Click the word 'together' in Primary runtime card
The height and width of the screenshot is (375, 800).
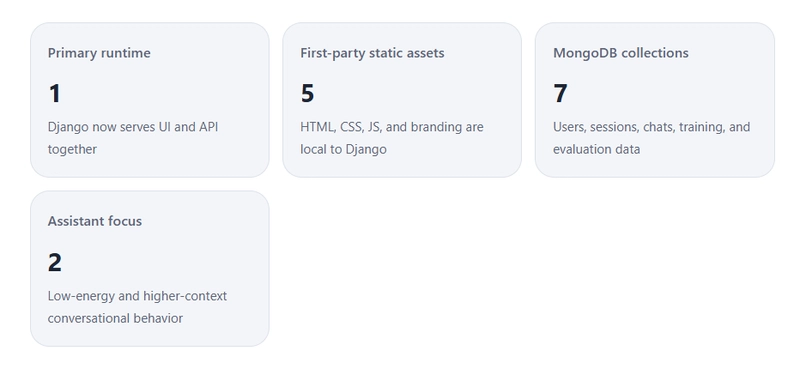coord(72,149)
